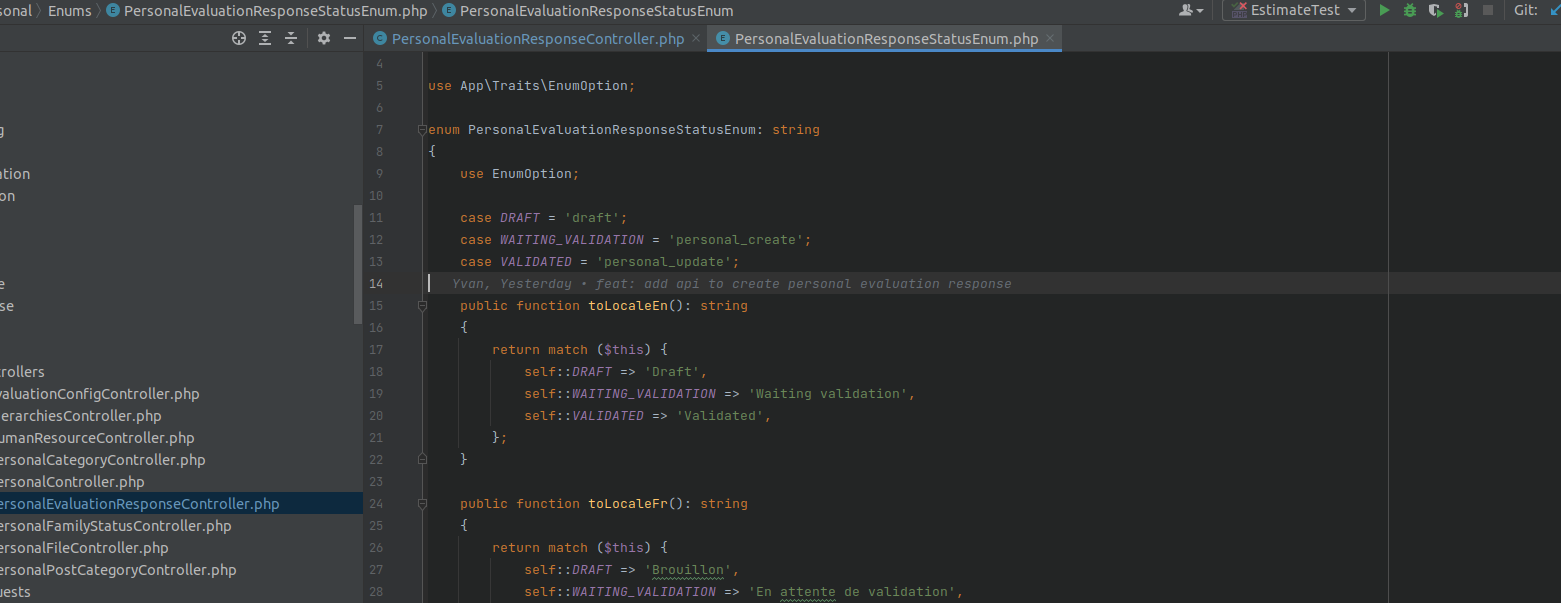Viewport: 1561px width, 603px height.
Task: Select PersonalFileController.php in project tree
Action: click(x=82, y=548)
